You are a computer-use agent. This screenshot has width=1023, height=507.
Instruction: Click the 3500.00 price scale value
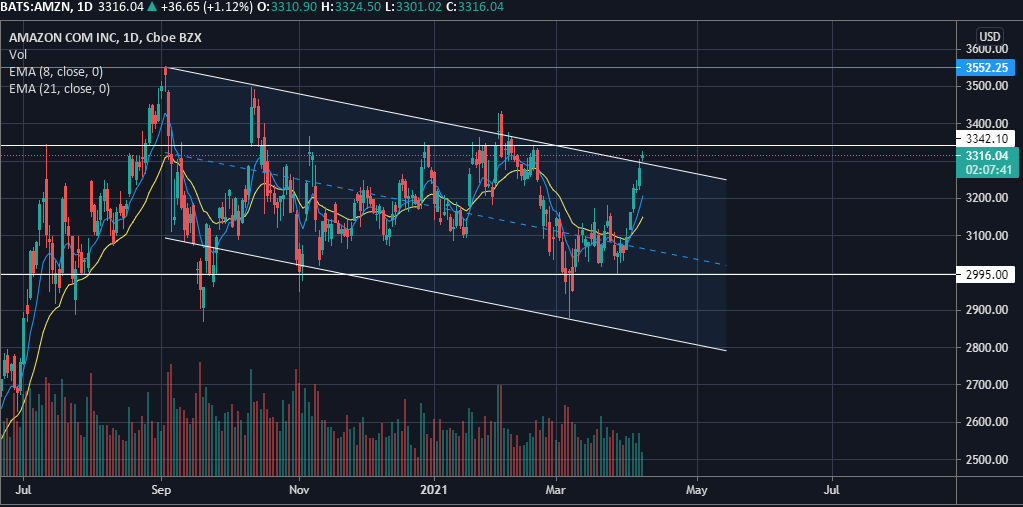(x=986, y=86)
